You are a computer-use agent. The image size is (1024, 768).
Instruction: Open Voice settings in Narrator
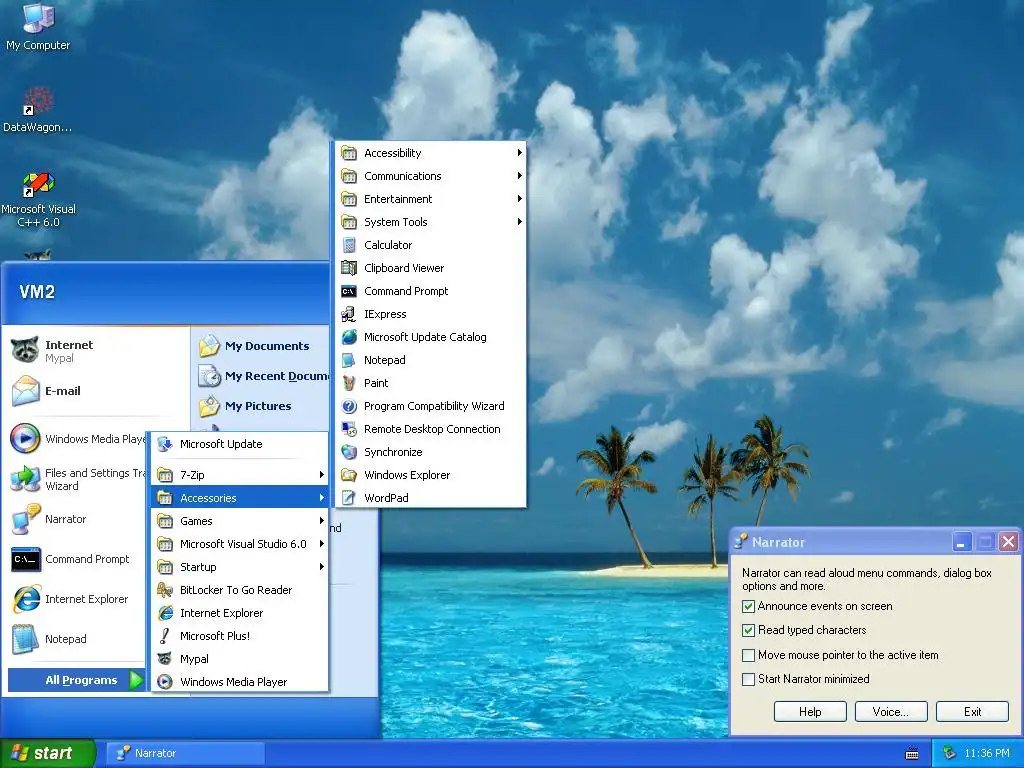(x=891, y=712)
